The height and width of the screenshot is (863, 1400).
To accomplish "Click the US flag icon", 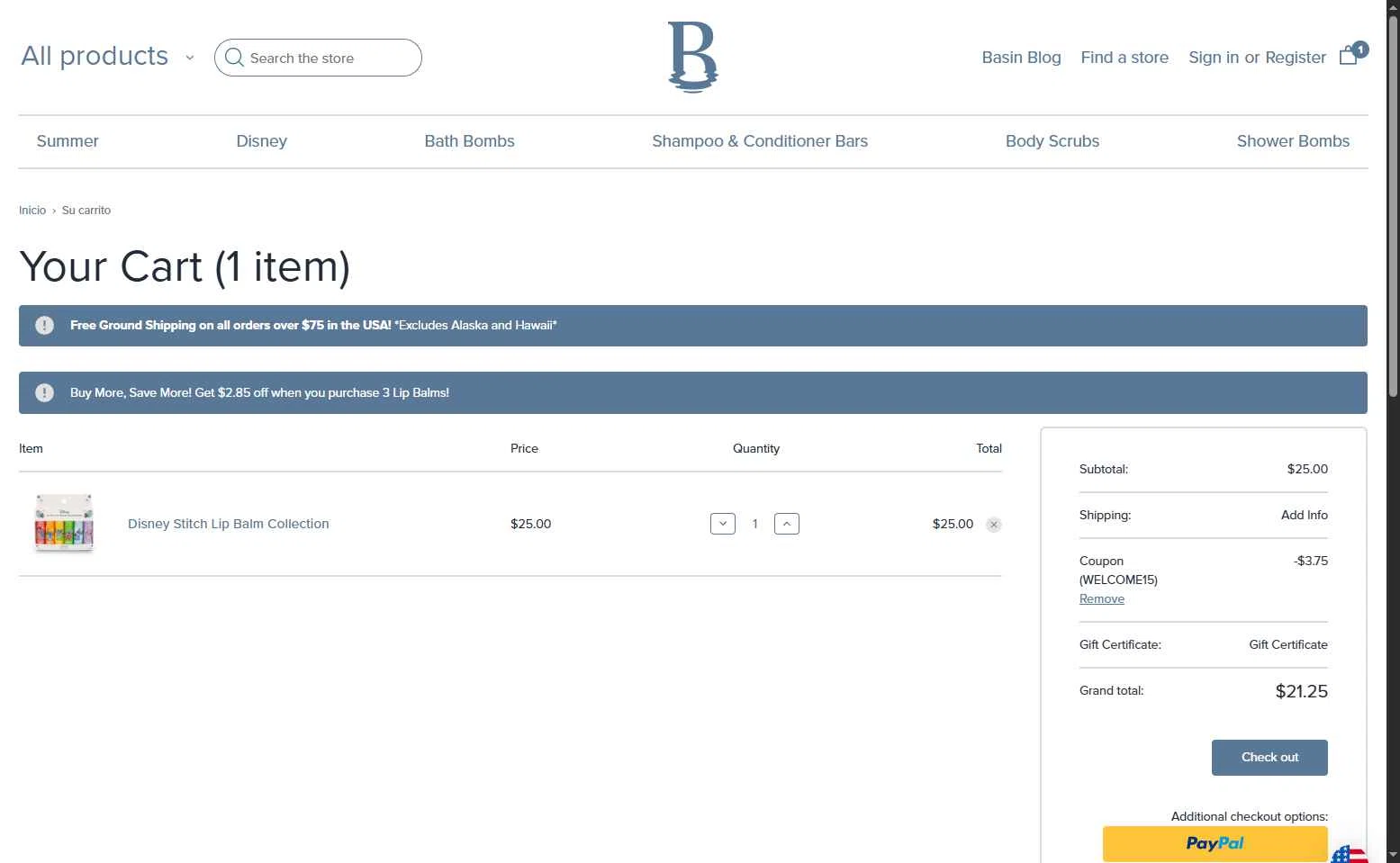I will (x=1350, y=854).
